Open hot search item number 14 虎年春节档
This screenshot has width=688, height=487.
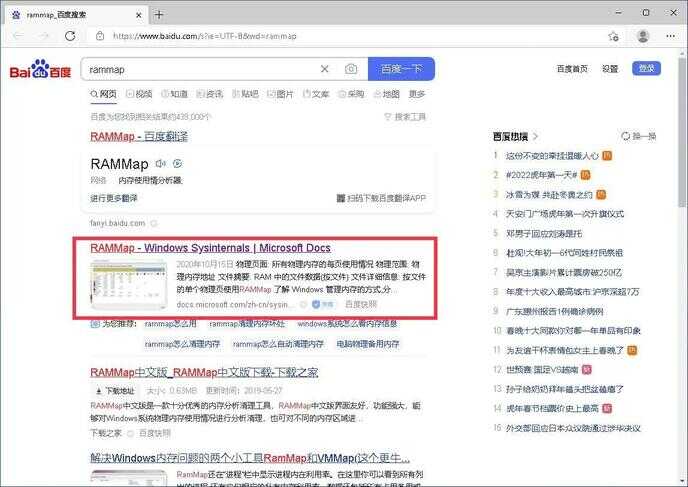click(x=552, y=408)
